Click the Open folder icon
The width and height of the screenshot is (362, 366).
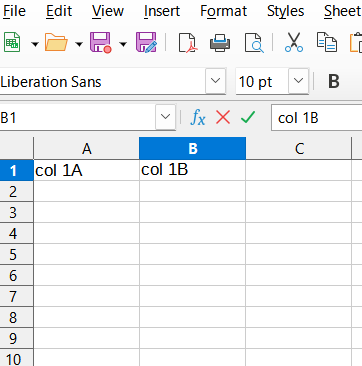(56, 42)
